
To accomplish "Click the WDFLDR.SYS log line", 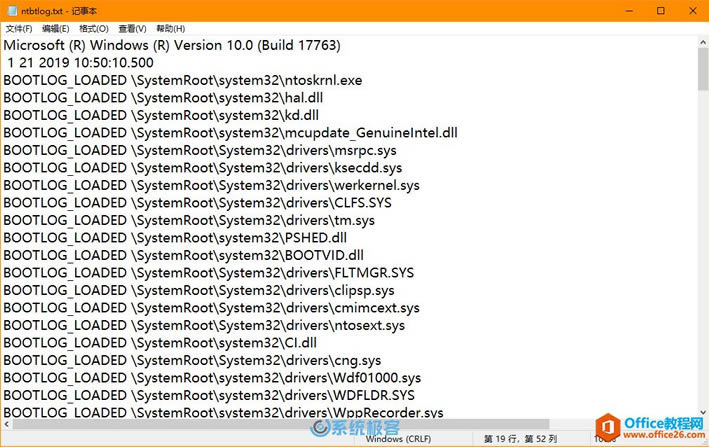I will pyautogui.click(x=209, y=395).
